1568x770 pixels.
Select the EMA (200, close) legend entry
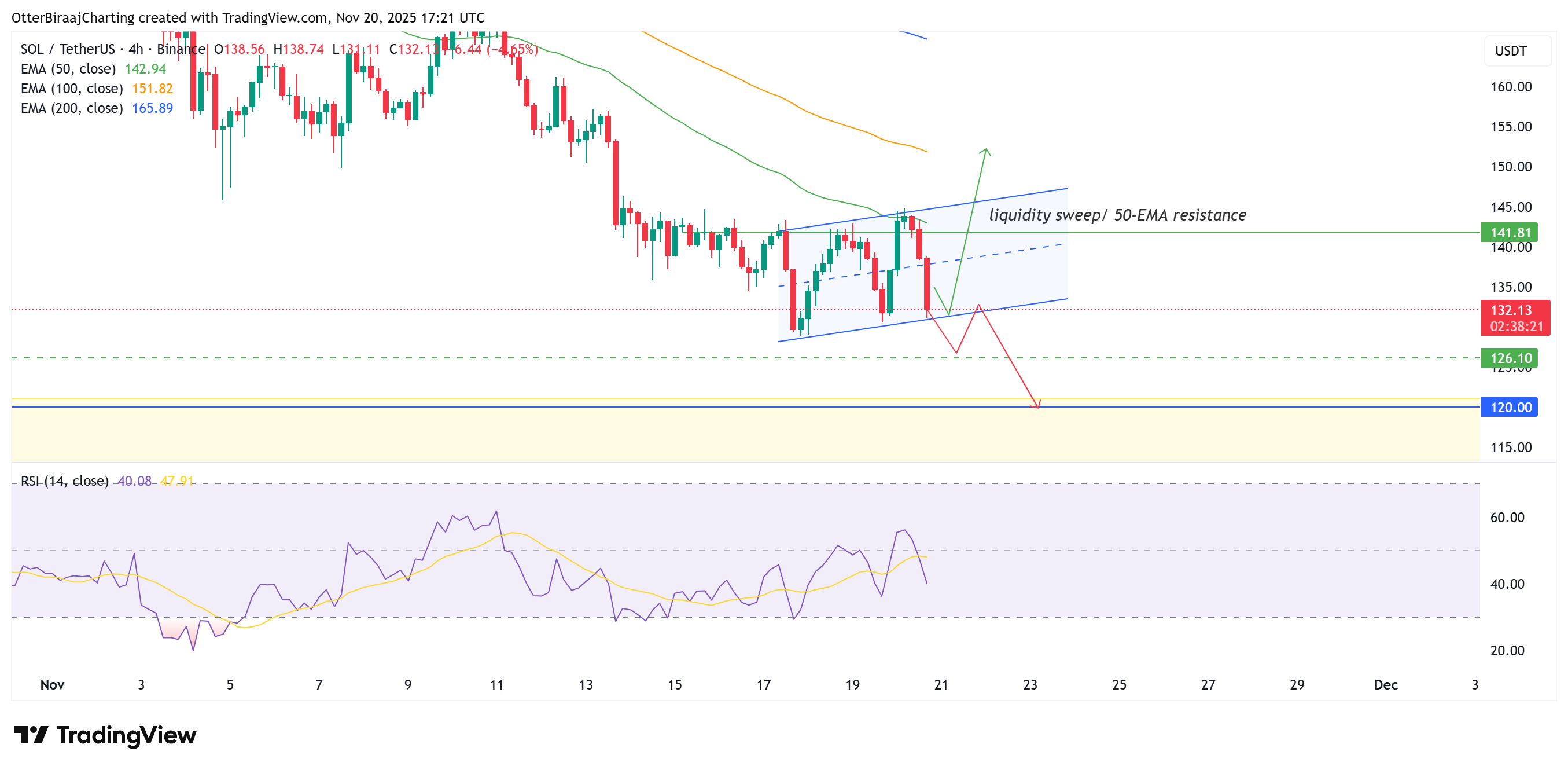(70, 108)
